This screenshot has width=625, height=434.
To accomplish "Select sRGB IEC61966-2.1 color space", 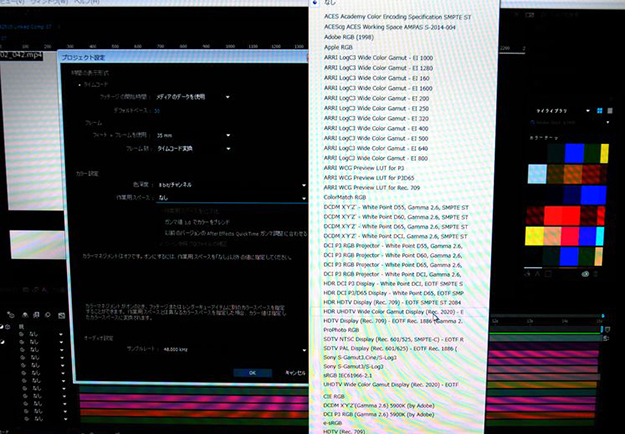I will [x=348, y=376].
